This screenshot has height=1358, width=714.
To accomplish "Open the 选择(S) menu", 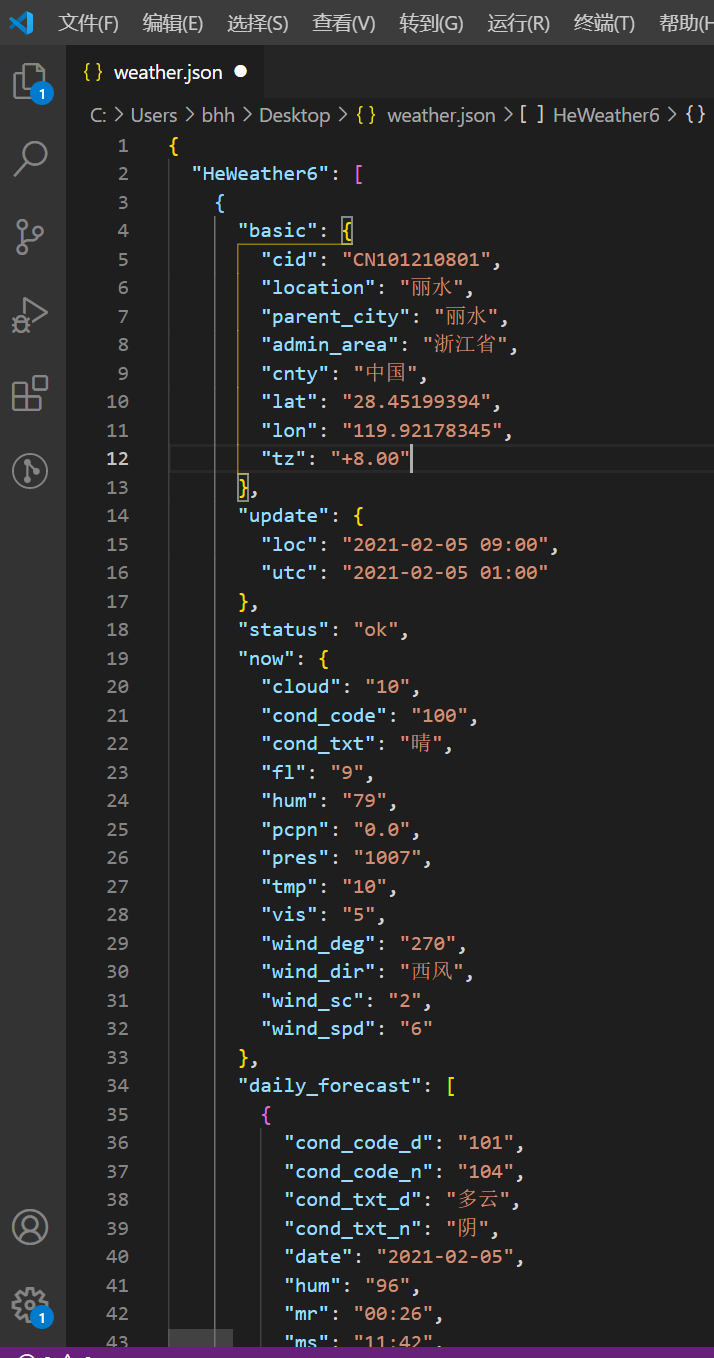I will click(x=257, y=23).
